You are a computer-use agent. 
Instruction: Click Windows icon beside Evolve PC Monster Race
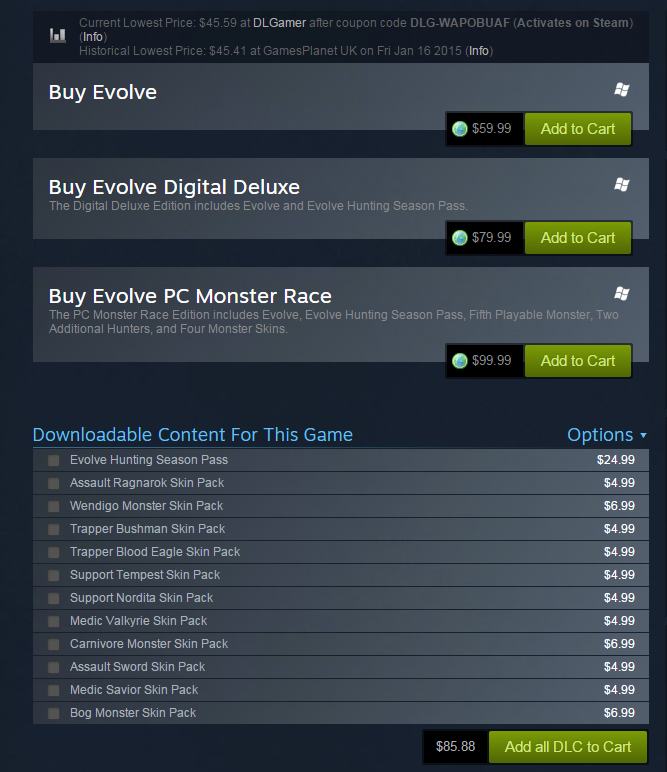[x=622, y=294]
